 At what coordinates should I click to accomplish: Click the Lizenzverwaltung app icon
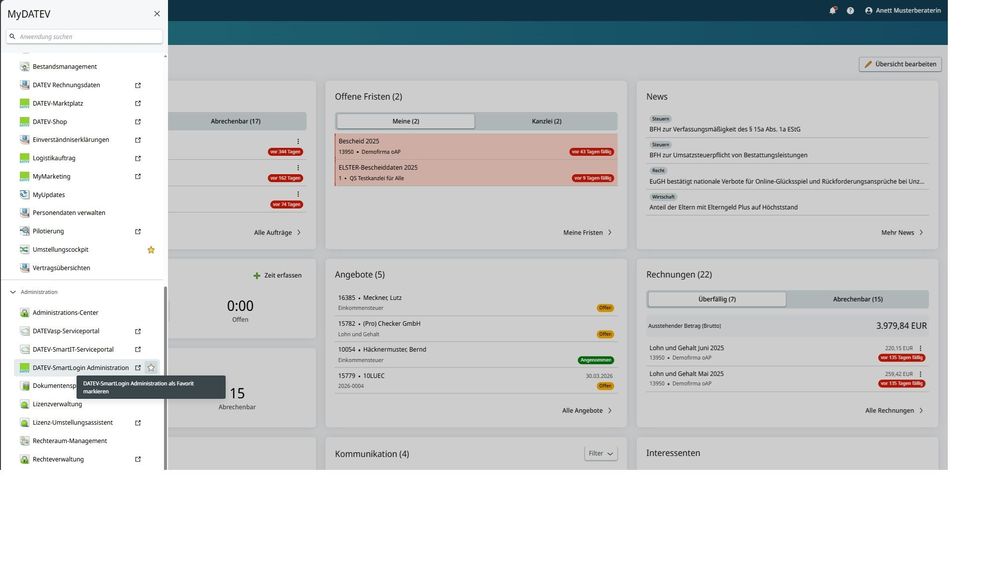[x=24, y=404]
